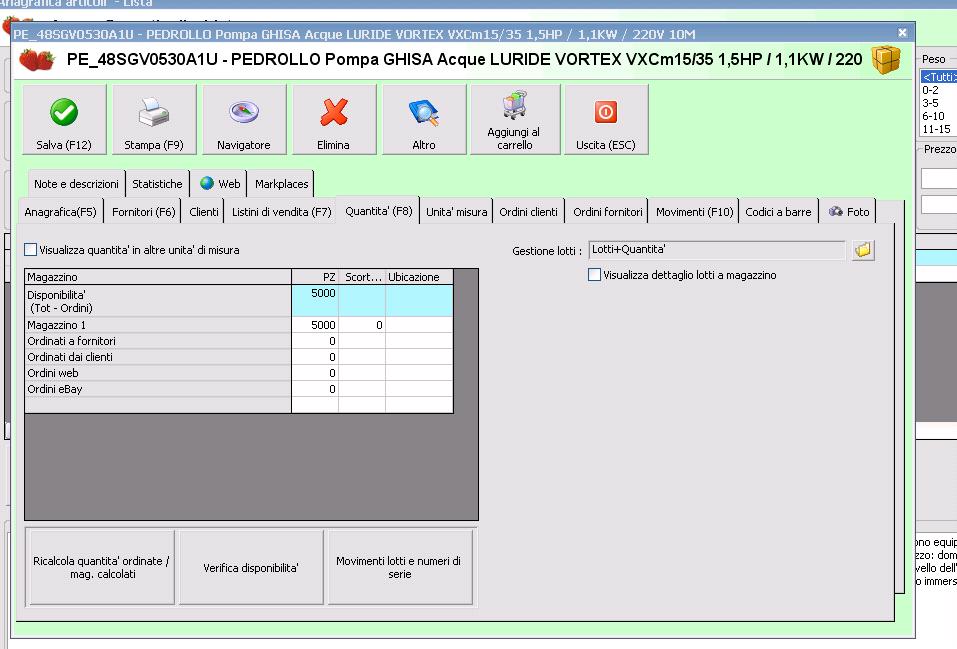Screen dimensions: 957x649
Task: Print using the Stampa (F9) button
Action: 154,120
